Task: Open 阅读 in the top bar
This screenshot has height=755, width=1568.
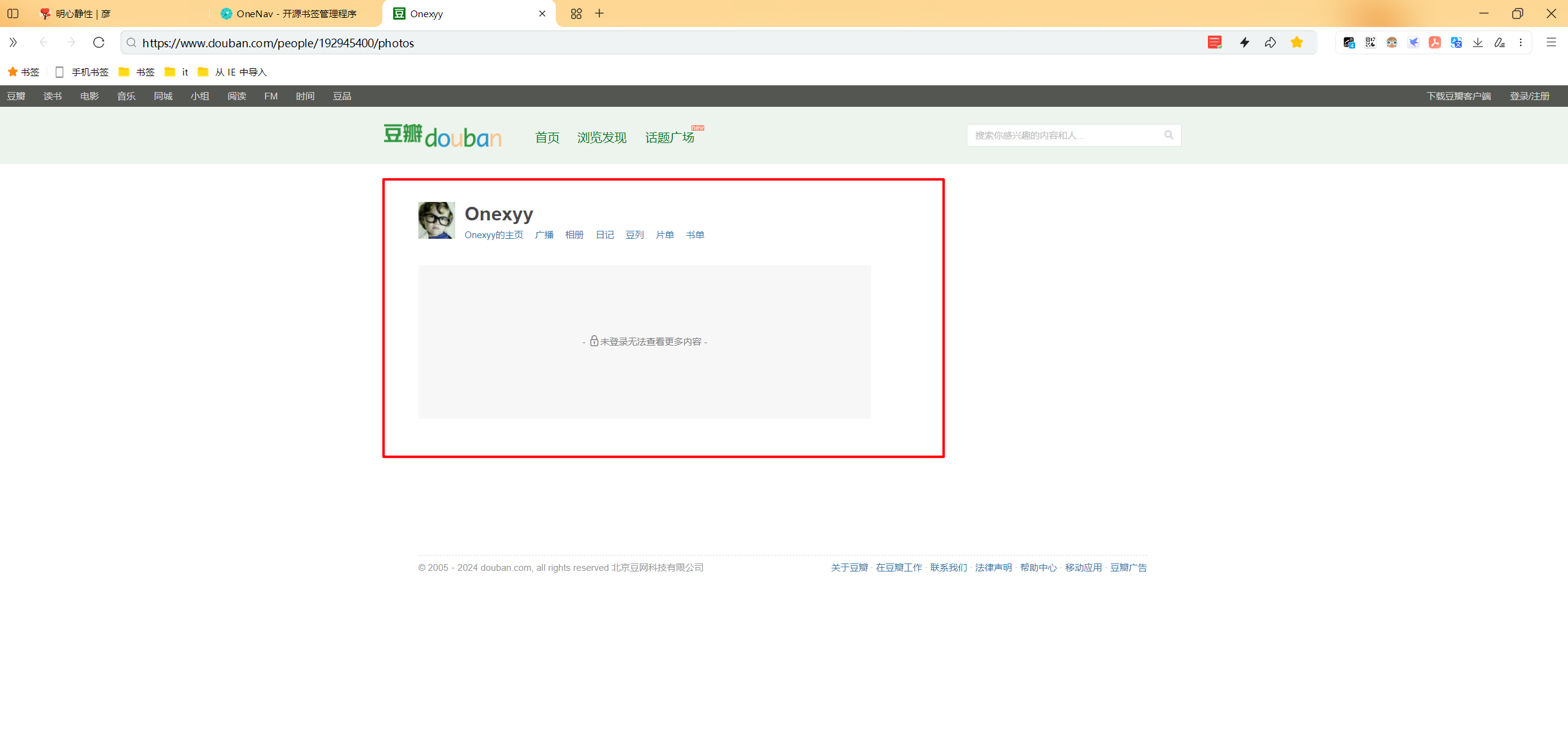Action: [237, 96]
